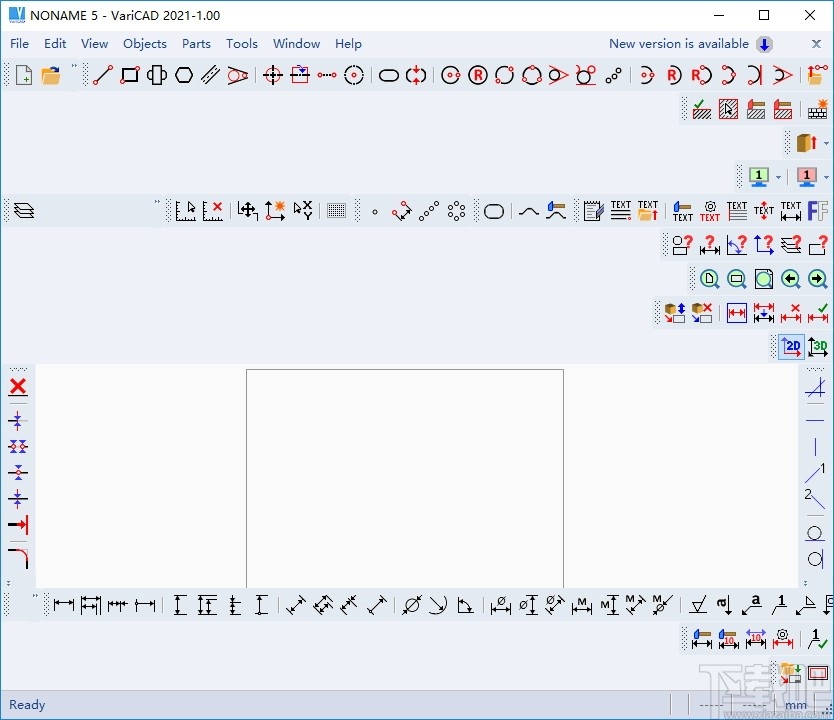Select the horizontal linear dimension tool
This screenshot has width=834, height=720.
pos(61,604)
